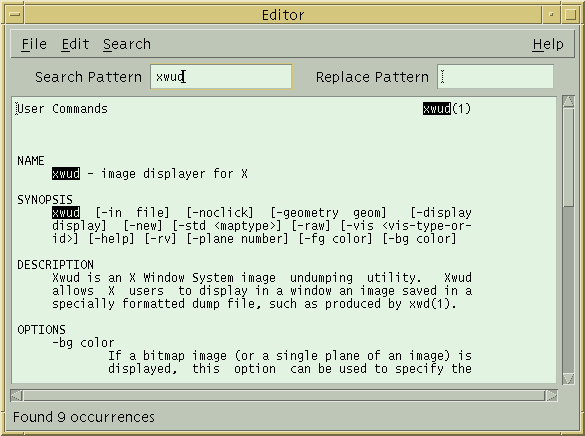Click highlighted xwud(1) in the header line
The width and height of the screenshot is (585, 436).
[447, 109]
